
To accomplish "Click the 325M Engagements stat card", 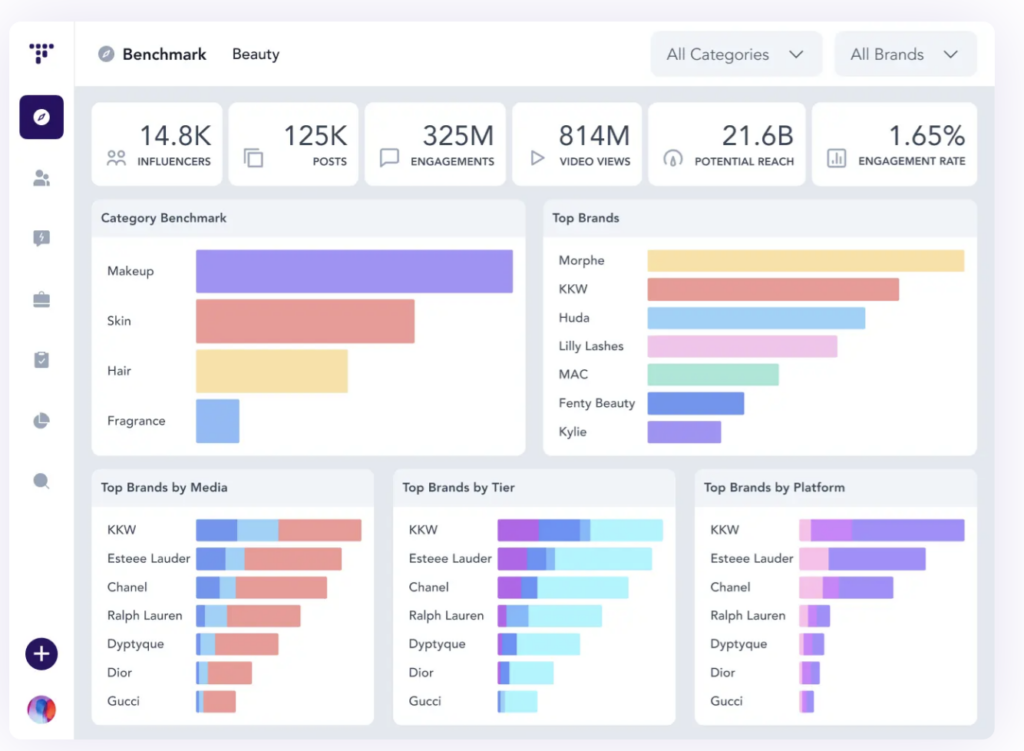I will tap(435, 144).
